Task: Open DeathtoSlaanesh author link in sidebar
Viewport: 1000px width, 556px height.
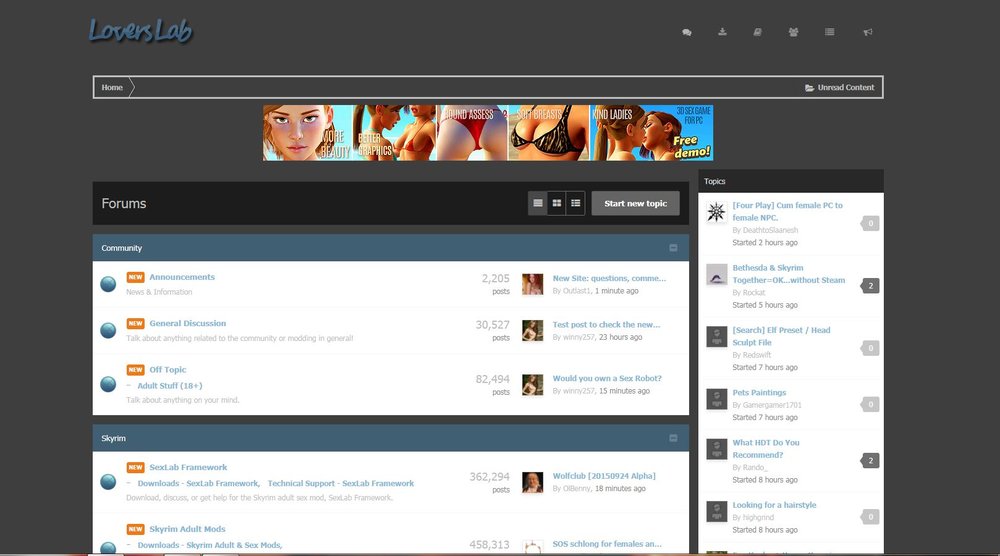Action: (770, 230)
